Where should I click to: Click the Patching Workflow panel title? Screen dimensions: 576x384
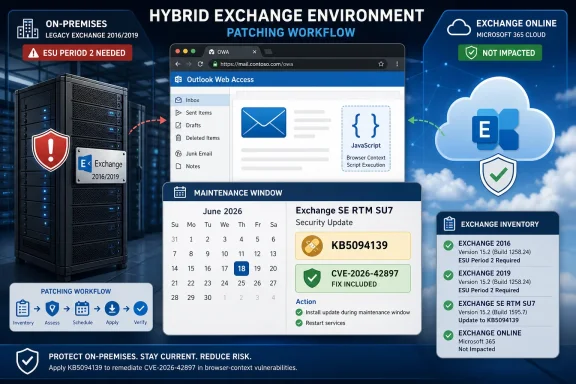(x=76, y=291)
